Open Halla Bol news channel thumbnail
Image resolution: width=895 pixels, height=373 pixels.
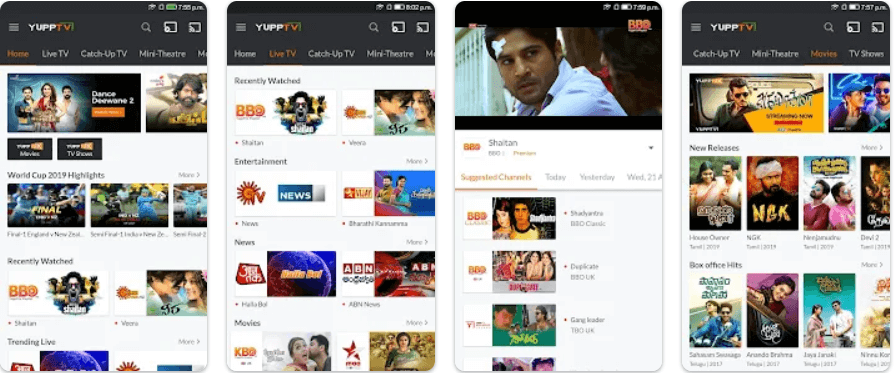coord(285,274)
